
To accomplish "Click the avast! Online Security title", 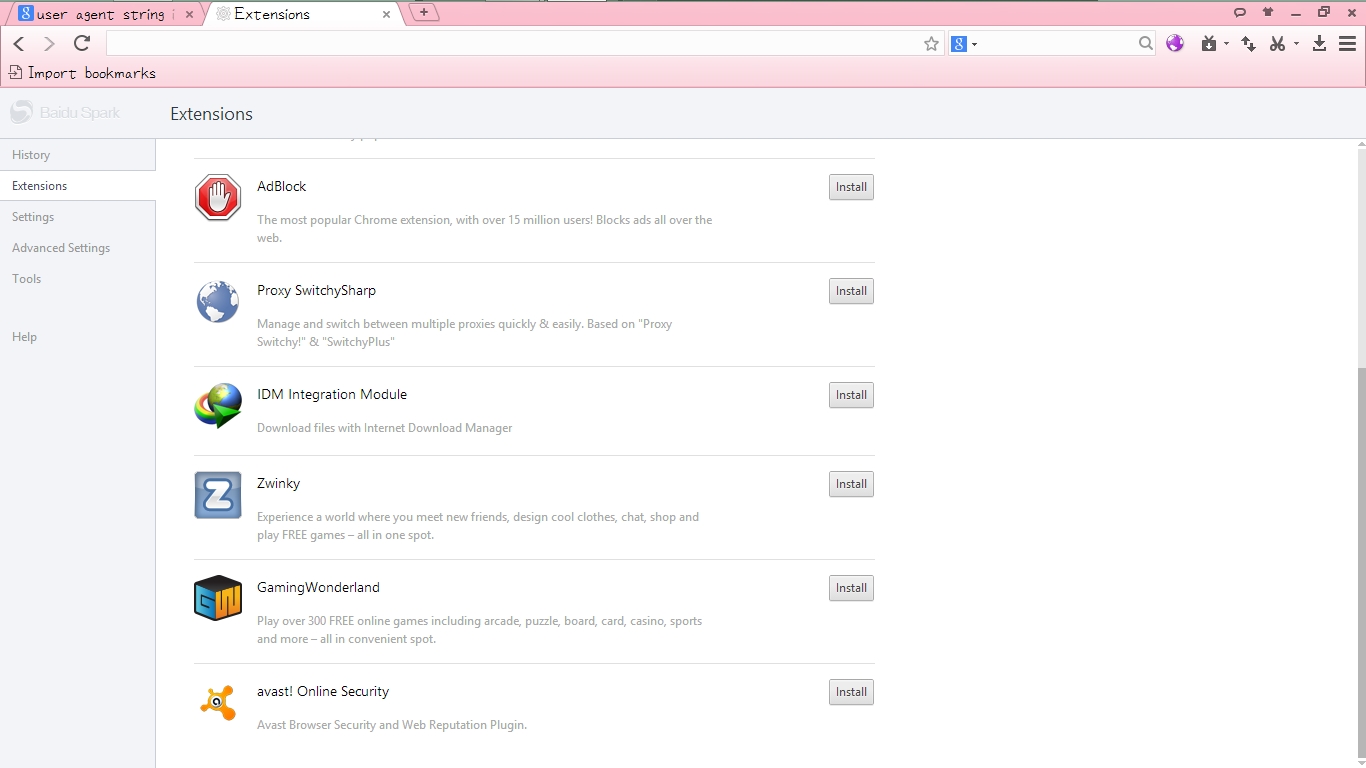I will [x=323, y=691].
